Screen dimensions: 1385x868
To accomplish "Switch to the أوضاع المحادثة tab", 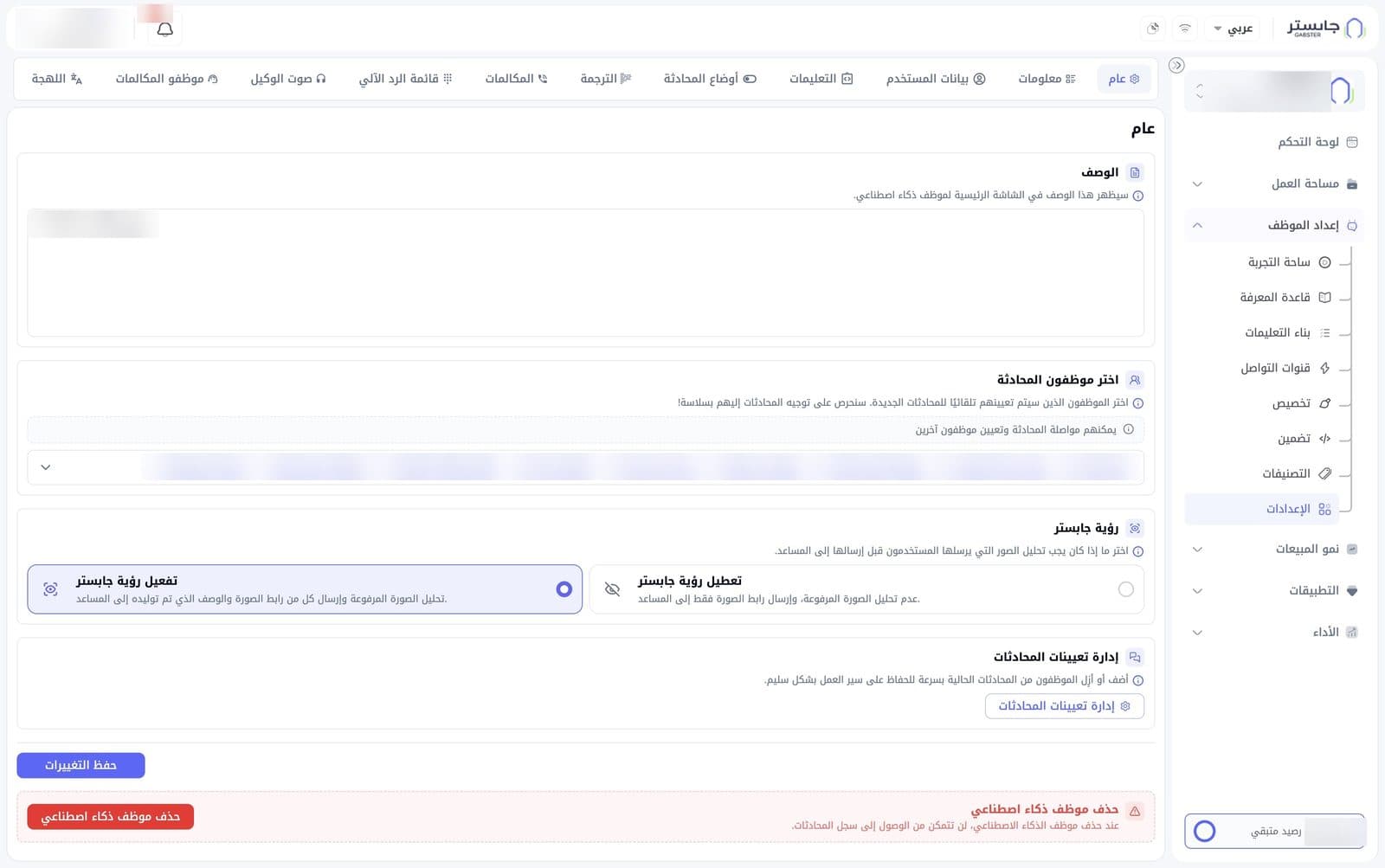I will click(710, 79).
